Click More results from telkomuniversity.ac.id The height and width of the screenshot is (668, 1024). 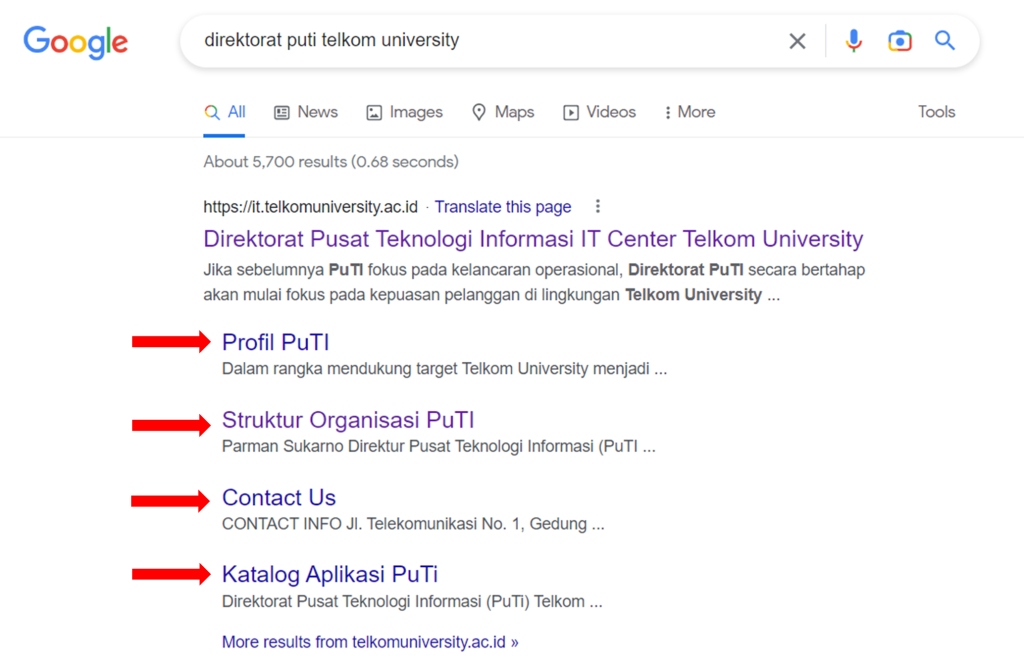tap(370, 642)
